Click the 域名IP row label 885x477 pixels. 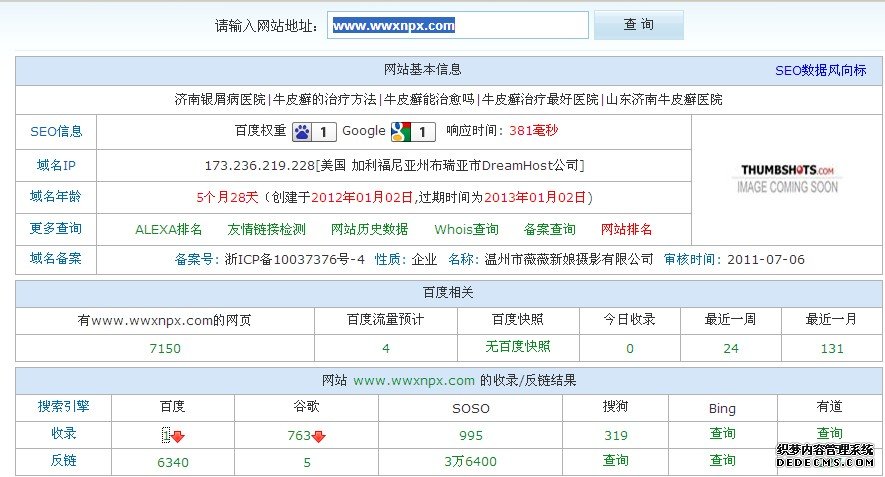click(56, 165)
